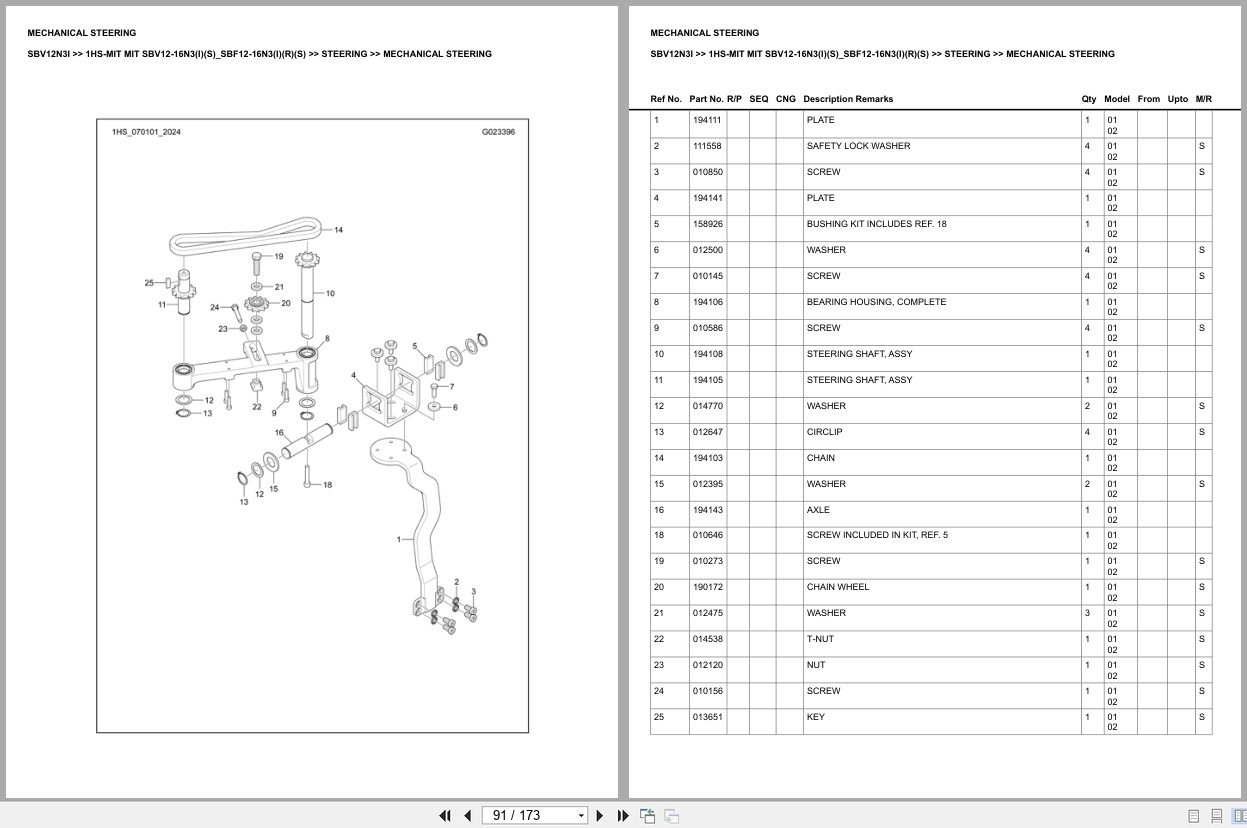Click part number 014538
1247x828 pixels.
click(x=707, y=639)
